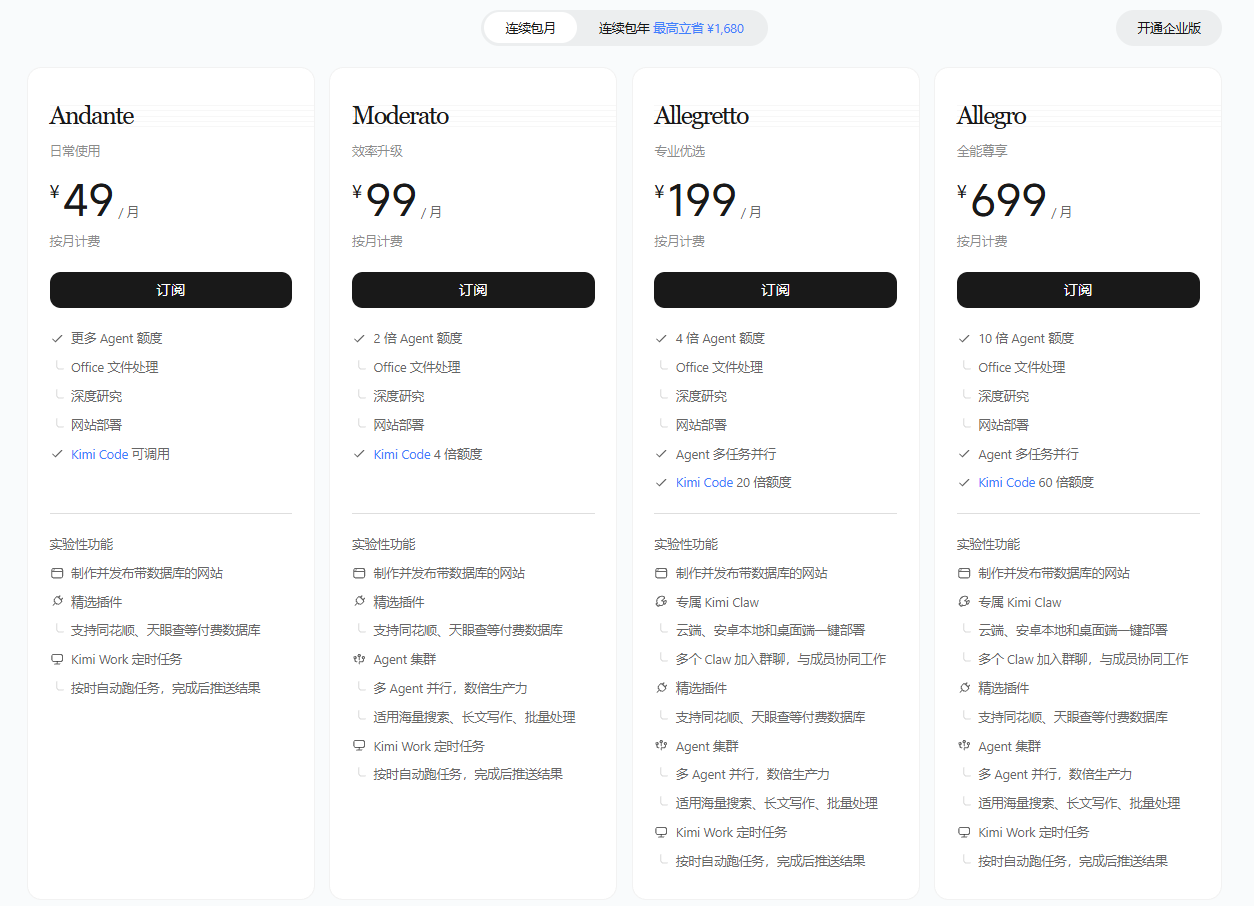Click Kimi Work monitor icon in Andante

[x=57, y=660]
